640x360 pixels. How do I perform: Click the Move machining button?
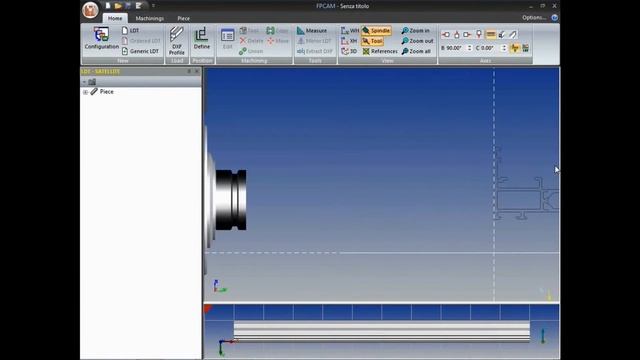(x=278, y=41)
